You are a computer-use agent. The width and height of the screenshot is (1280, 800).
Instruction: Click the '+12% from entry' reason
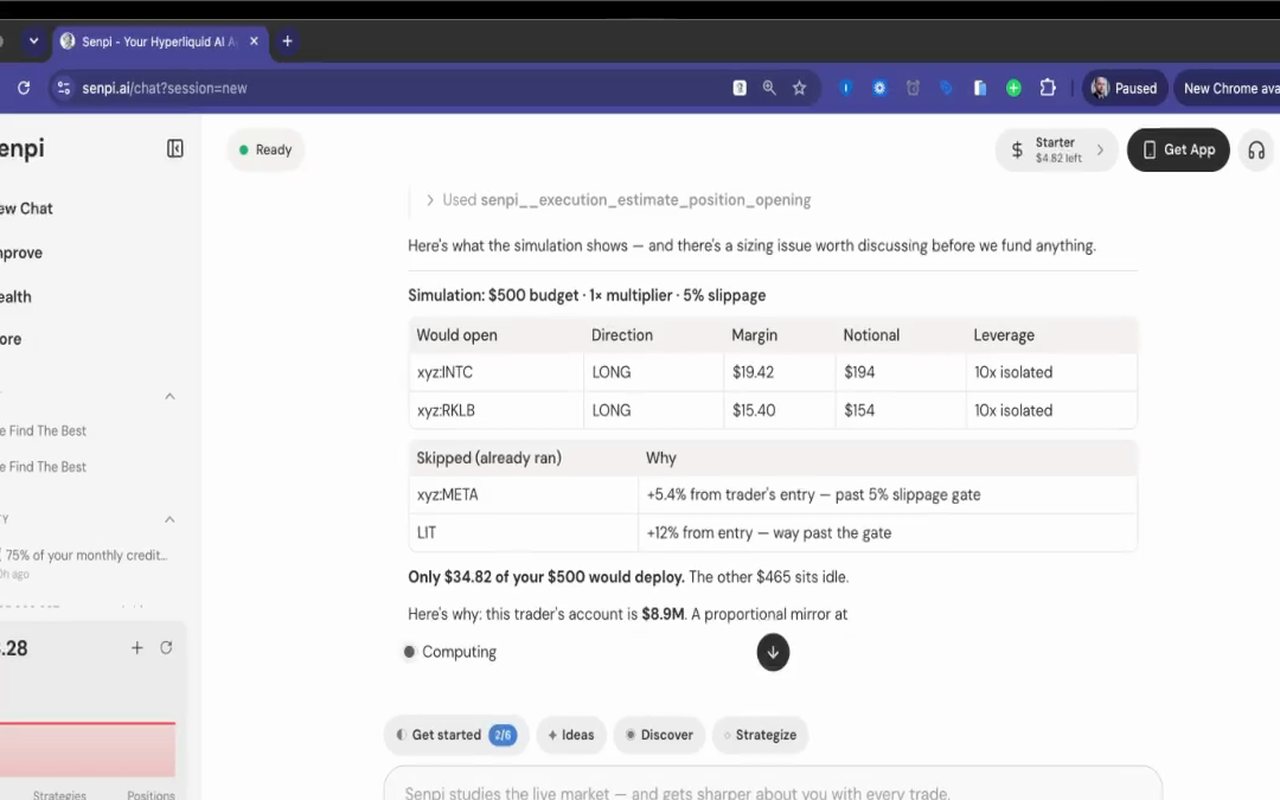(x=768, y=532)
